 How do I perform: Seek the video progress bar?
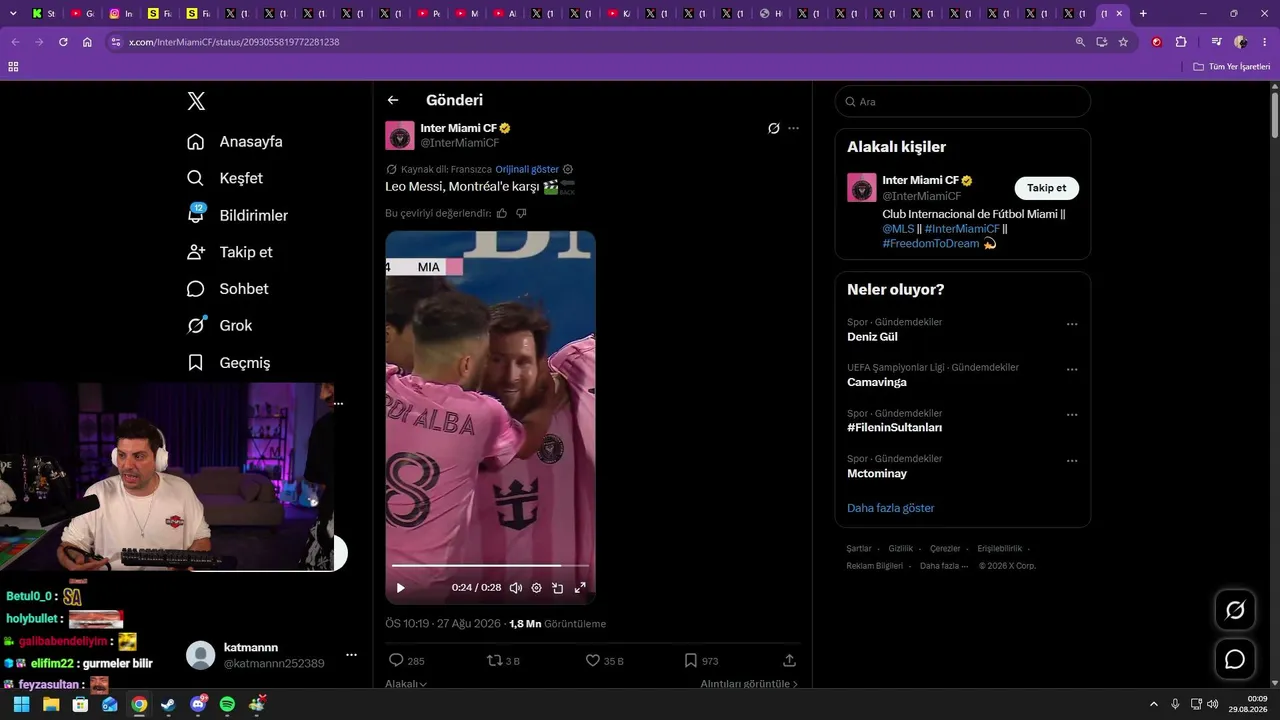pos(490,566)
